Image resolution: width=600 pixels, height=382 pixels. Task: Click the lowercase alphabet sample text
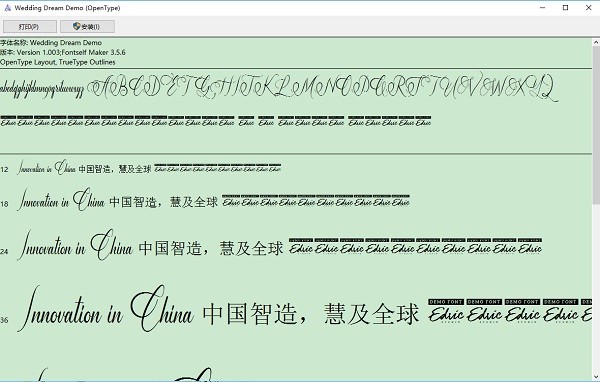point(42,88)
